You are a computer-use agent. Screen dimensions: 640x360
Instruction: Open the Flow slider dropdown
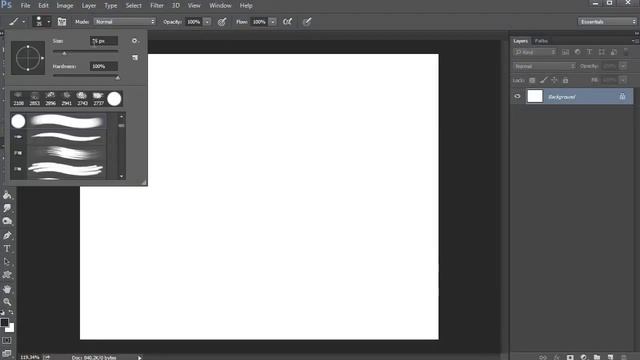click(x=273, y=22)
